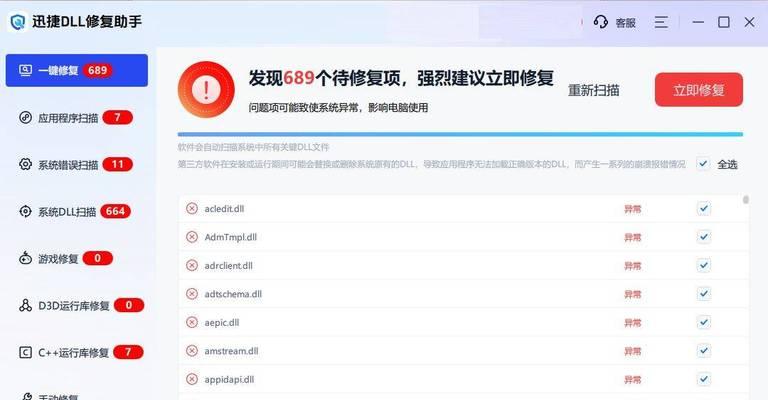This screenshot has height=400, width=768.
Task: Click the aepic.dll file name
Action: (222, 322)
